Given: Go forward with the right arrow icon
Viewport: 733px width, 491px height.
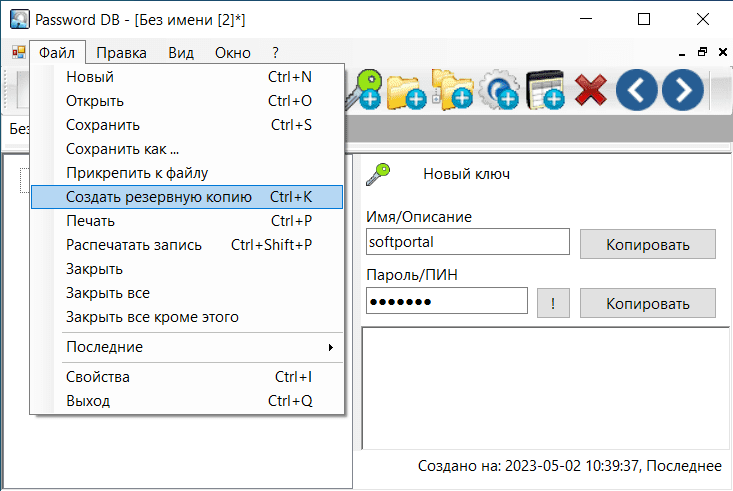Looking at the screenshot, I should point(683,91).
